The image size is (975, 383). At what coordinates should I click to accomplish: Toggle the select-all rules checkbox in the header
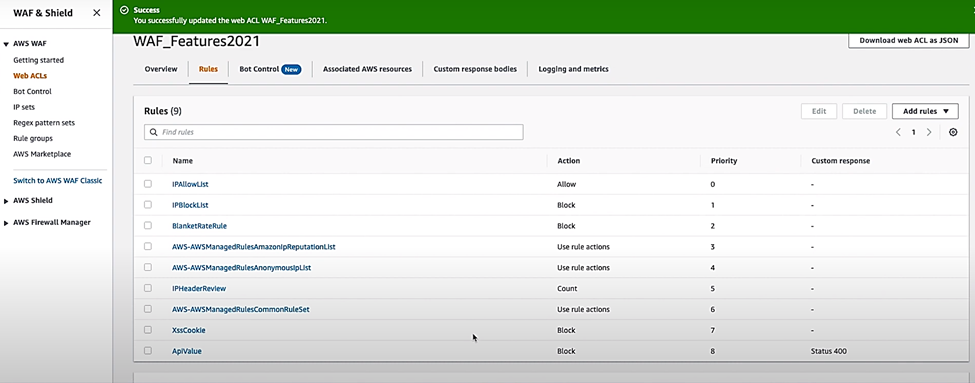click(x=148, y=160)
